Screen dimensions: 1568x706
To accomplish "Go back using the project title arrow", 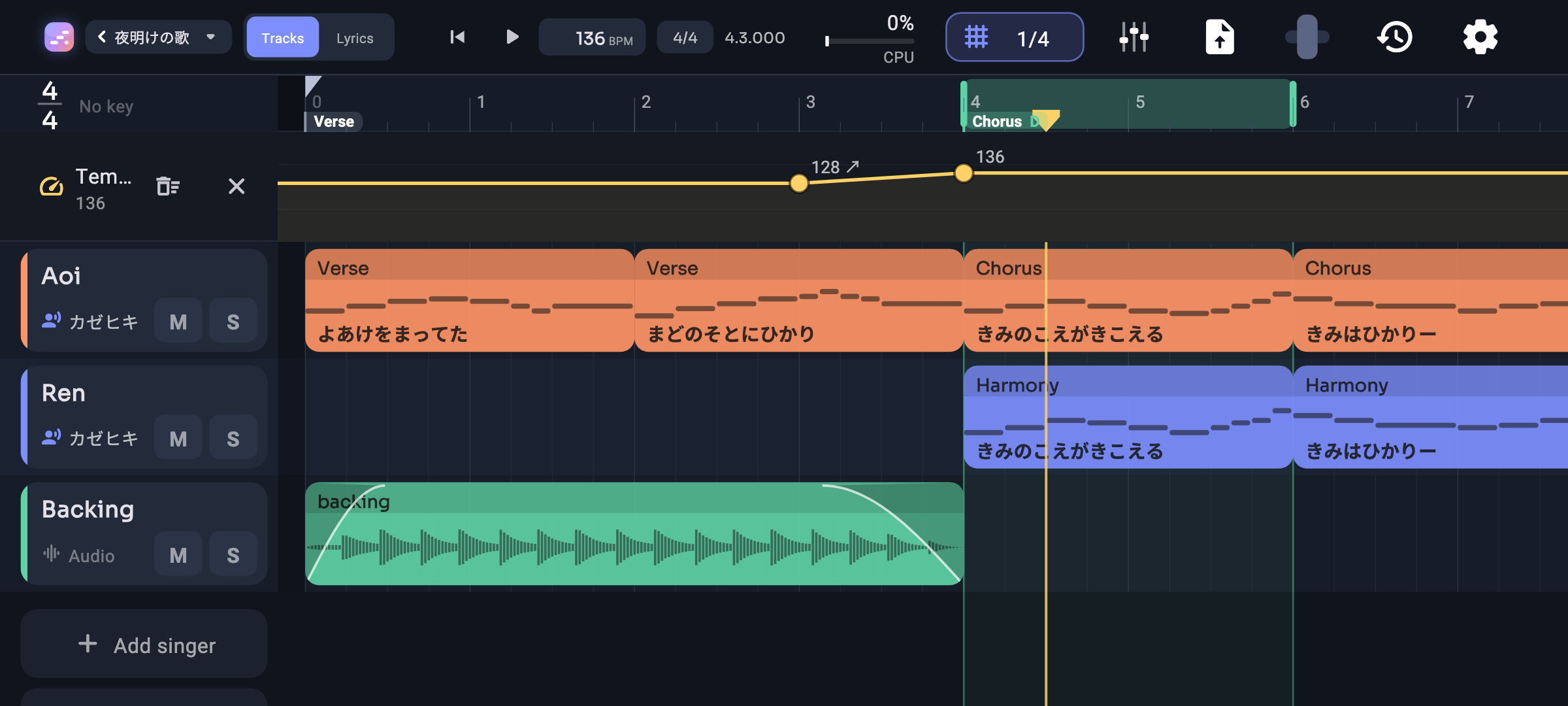I will point(102,37).
